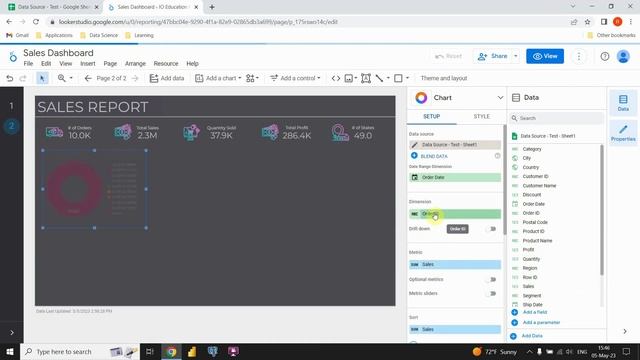This screenshot has height=360, width=640.
Task: Go to previous page arrow
Action: pos(88,78)
